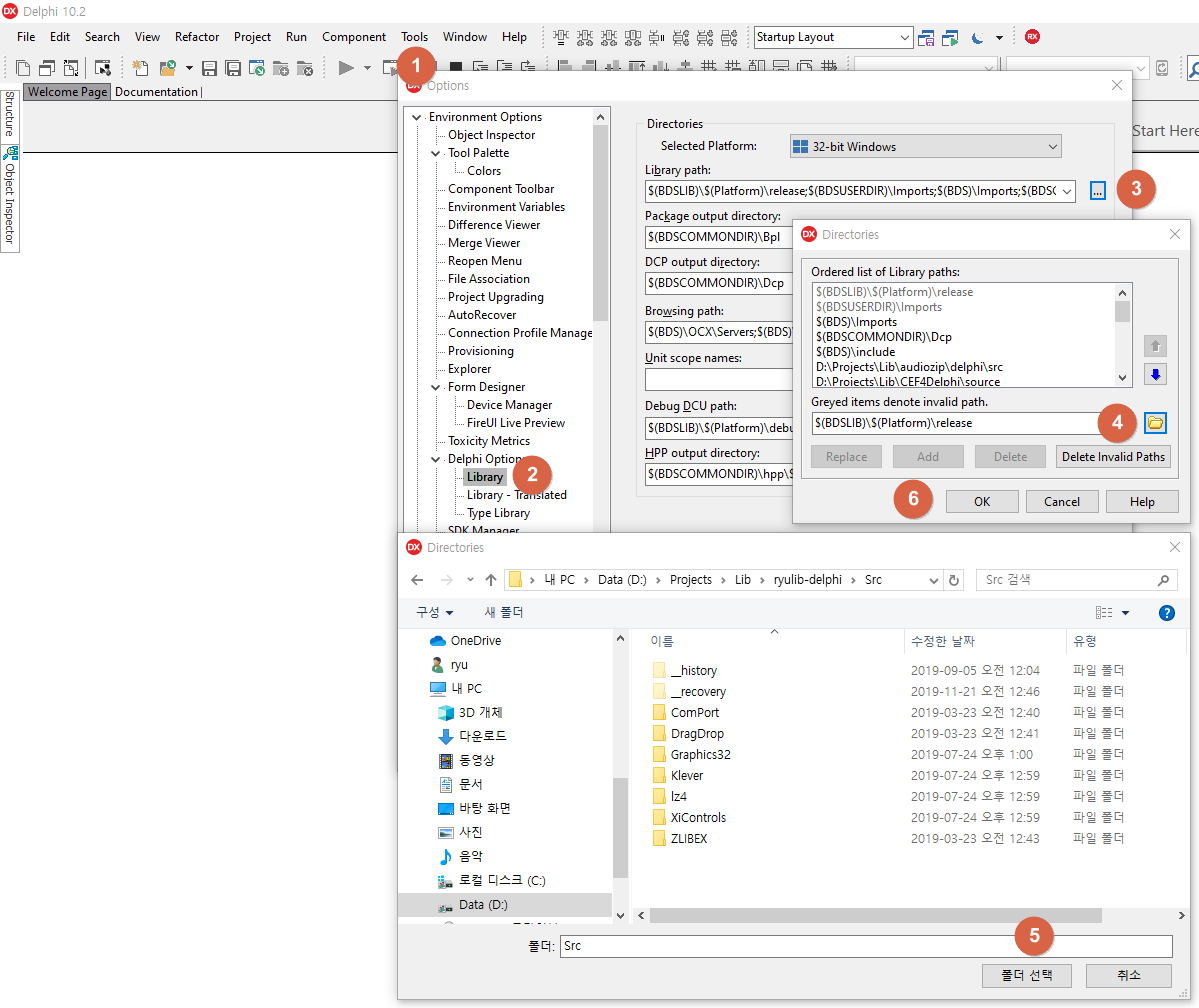Open the Tools menu
The width and height of the screenshot is (1199, 1008).
click(x=414, y=37)
